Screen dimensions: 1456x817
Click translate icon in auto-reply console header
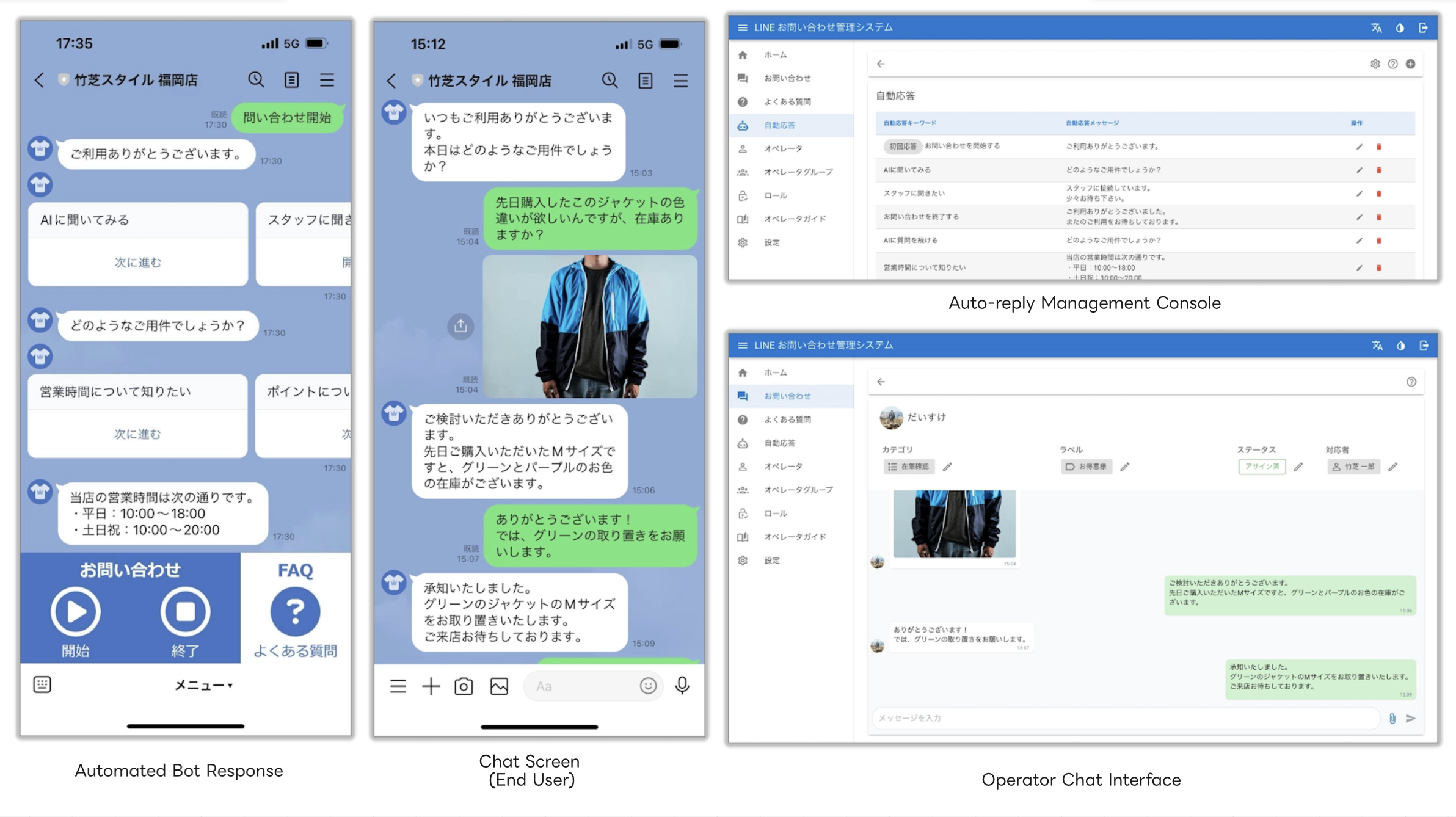tap(1376, 27)
